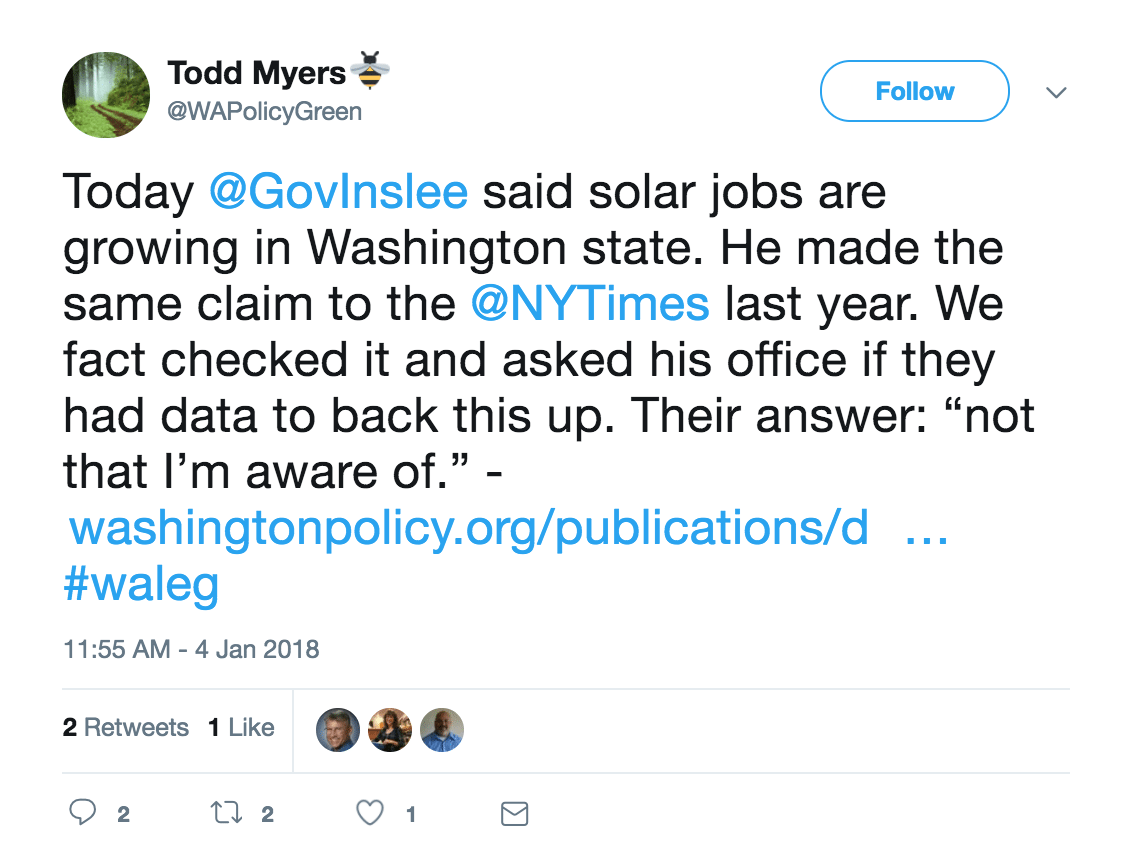Expand the tweet options chevron menu
Screen dimensions: 1130x864
point(1056,92)
